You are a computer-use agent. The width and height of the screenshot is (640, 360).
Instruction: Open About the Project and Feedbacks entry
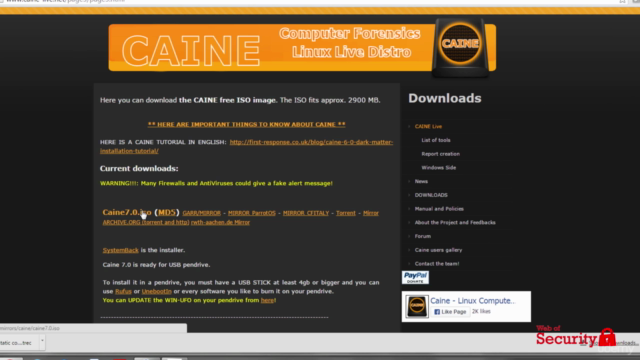pyautogui.click(x=455, y=222)
